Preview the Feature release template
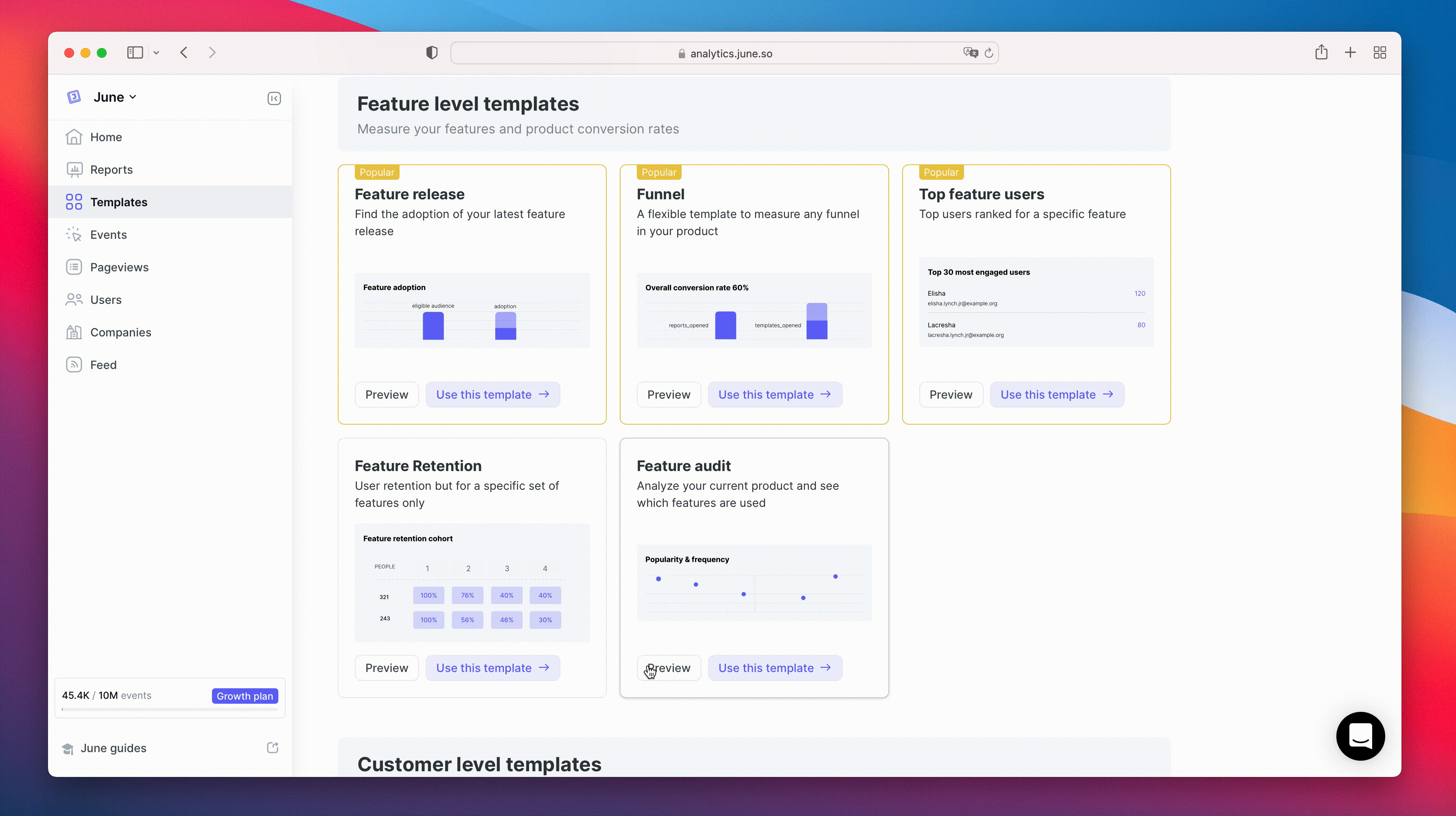The image size is (1456, 816). (x=387, y=395)
